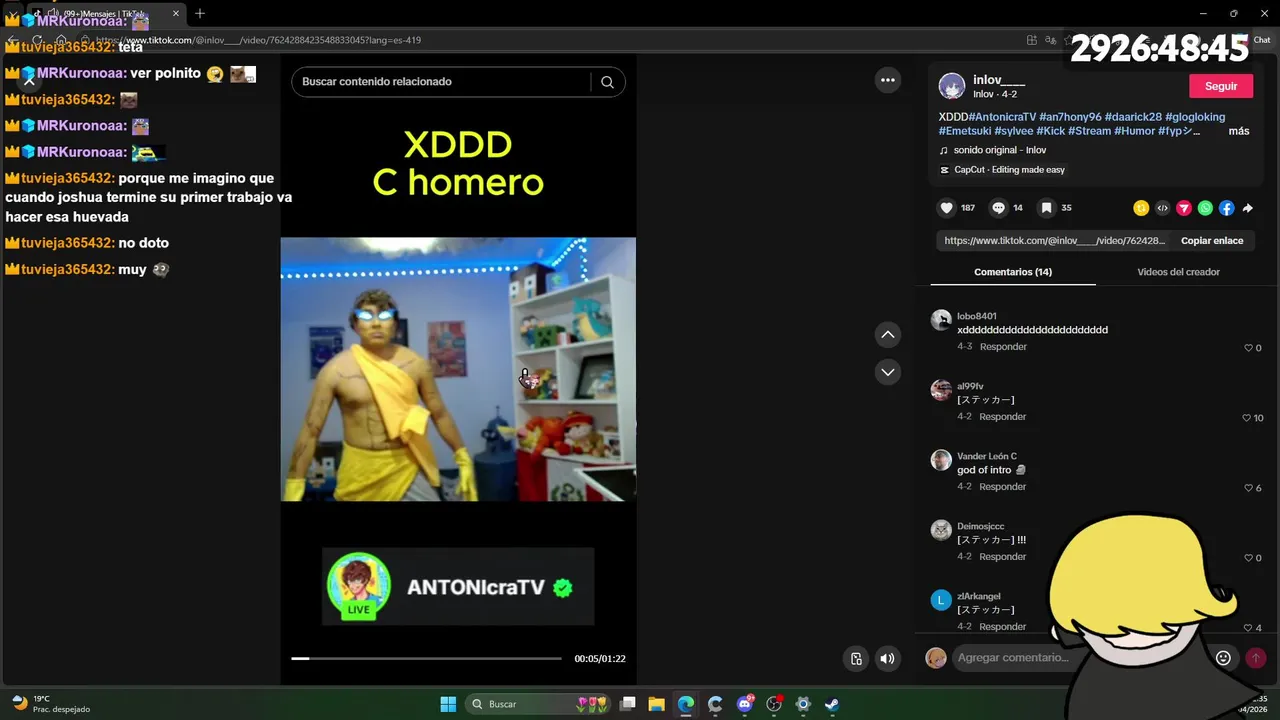Screen dimensions: 1280x720
Task: Open the Windows Start menu
Action: (448, 704)
